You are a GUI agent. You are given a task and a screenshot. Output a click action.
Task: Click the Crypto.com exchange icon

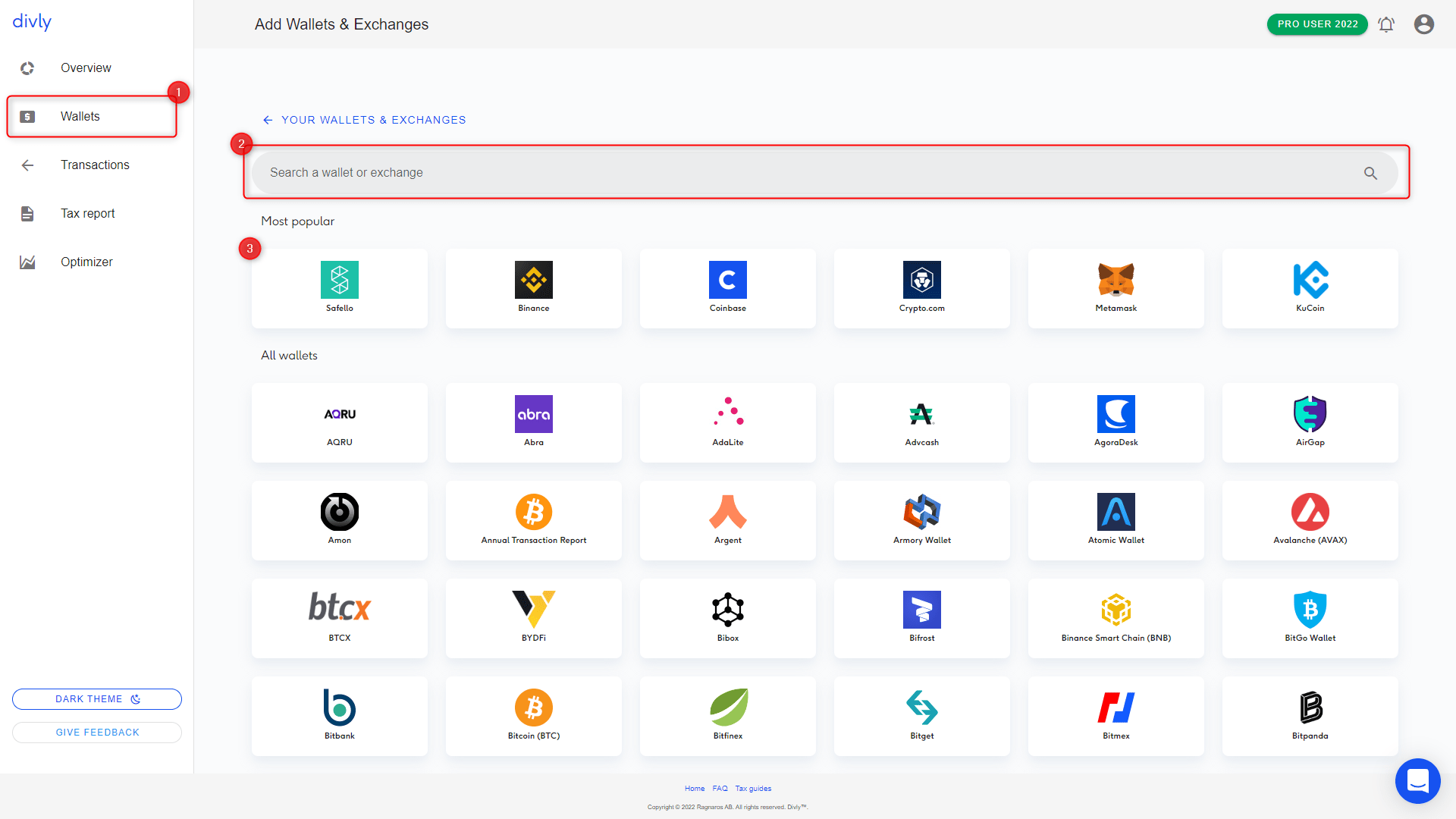tap(921, 278)
